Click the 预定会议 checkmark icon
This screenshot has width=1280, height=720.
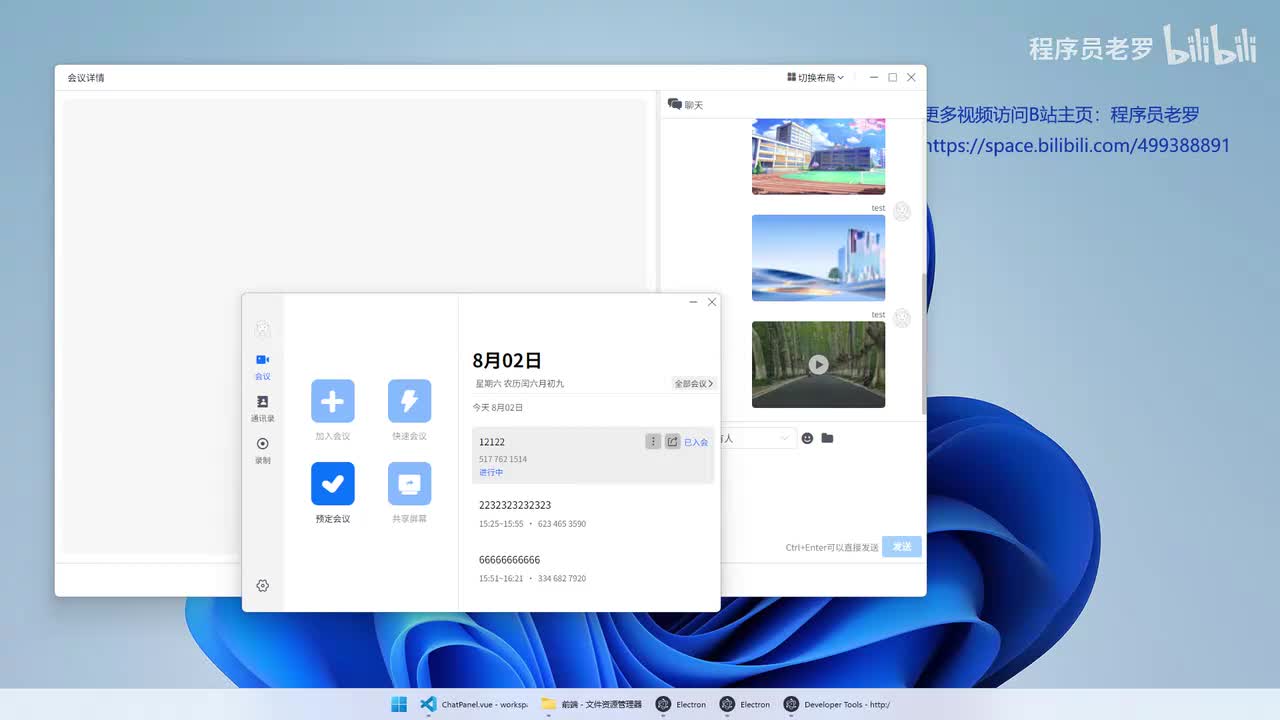pos(332,484)
